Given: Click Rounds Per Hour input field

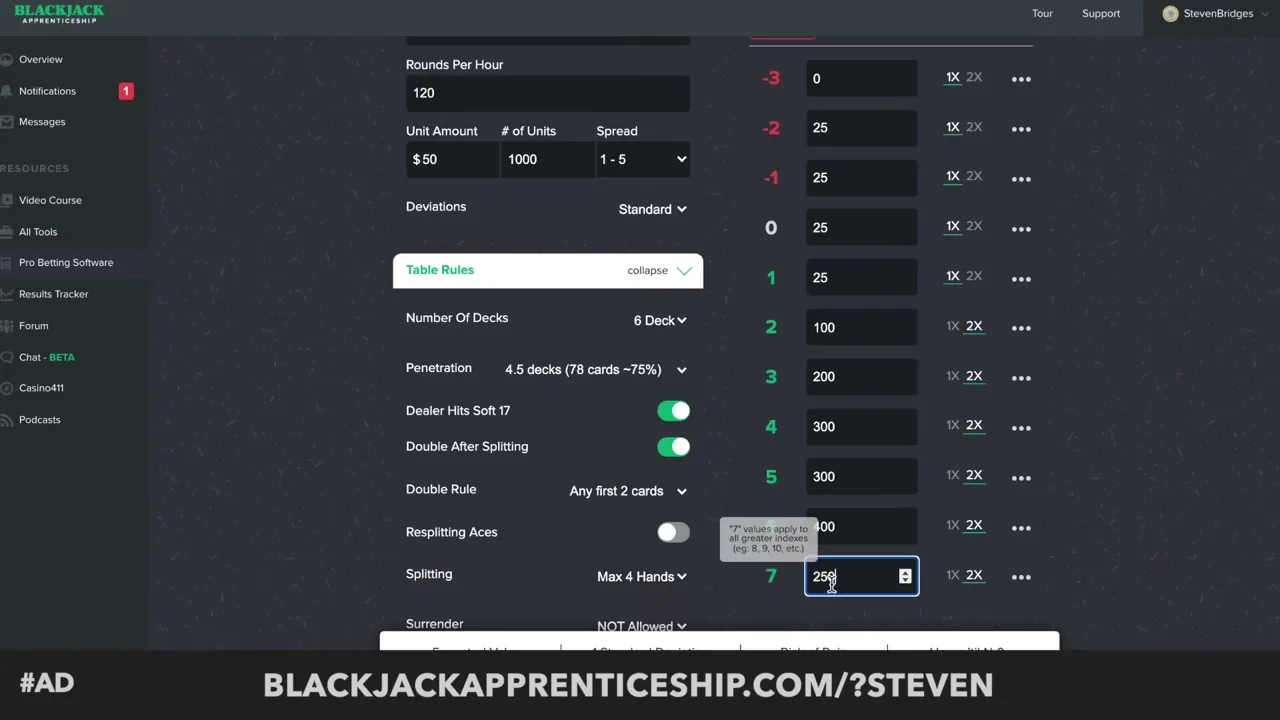Looking at the screenshot, I should (x=548, y=93).
